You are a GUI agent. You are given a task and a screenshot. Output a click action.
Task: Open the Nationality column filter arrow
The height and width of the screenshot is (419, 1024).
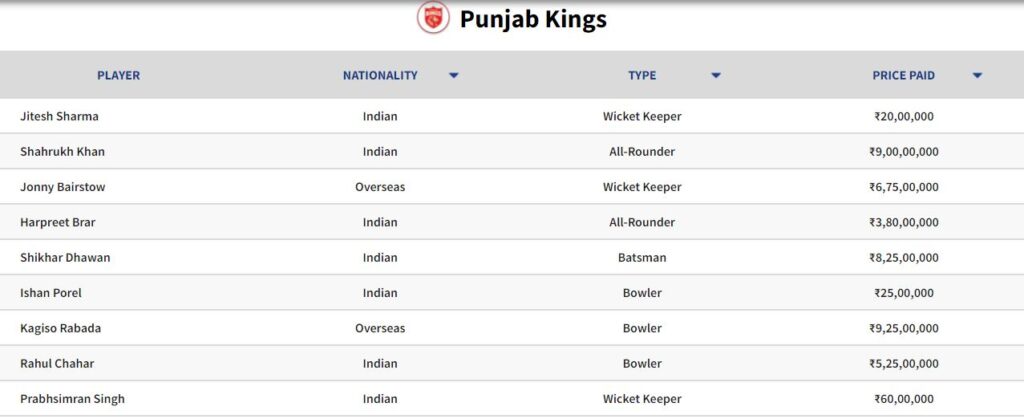coord(454,76)
